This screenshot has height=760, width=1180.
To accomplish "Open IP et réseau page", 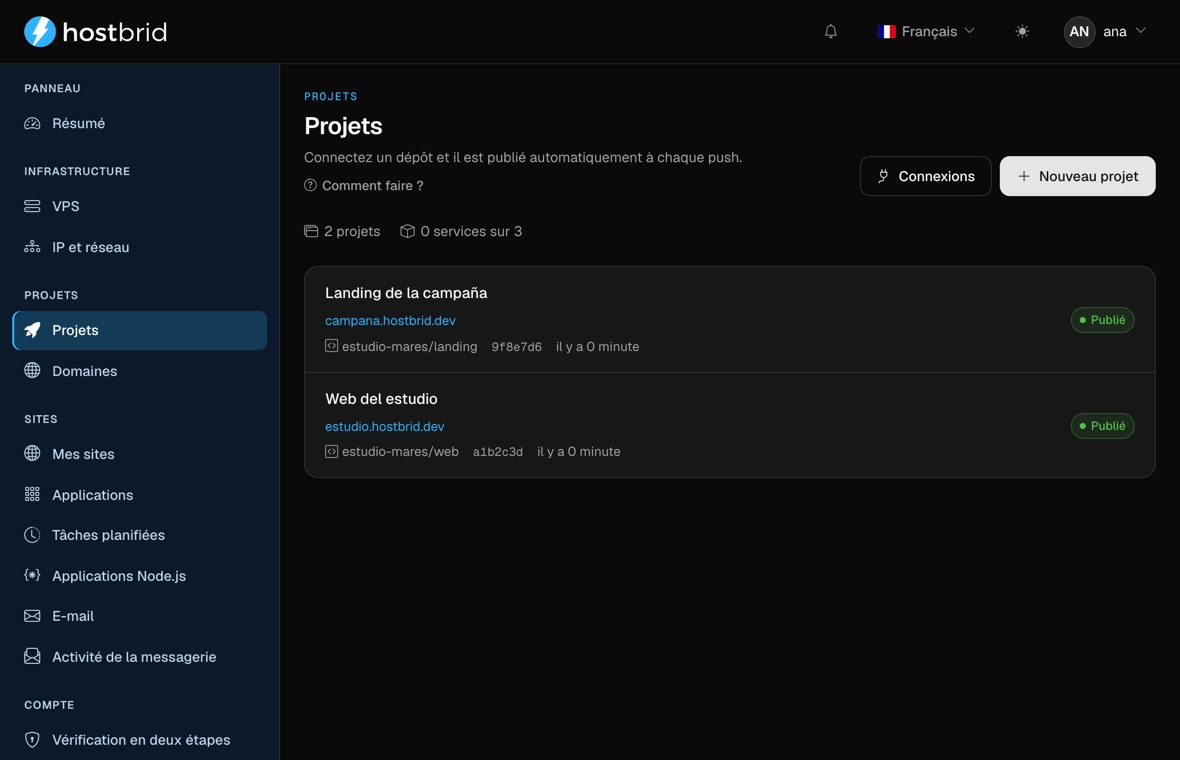I will tap(140, 247).
